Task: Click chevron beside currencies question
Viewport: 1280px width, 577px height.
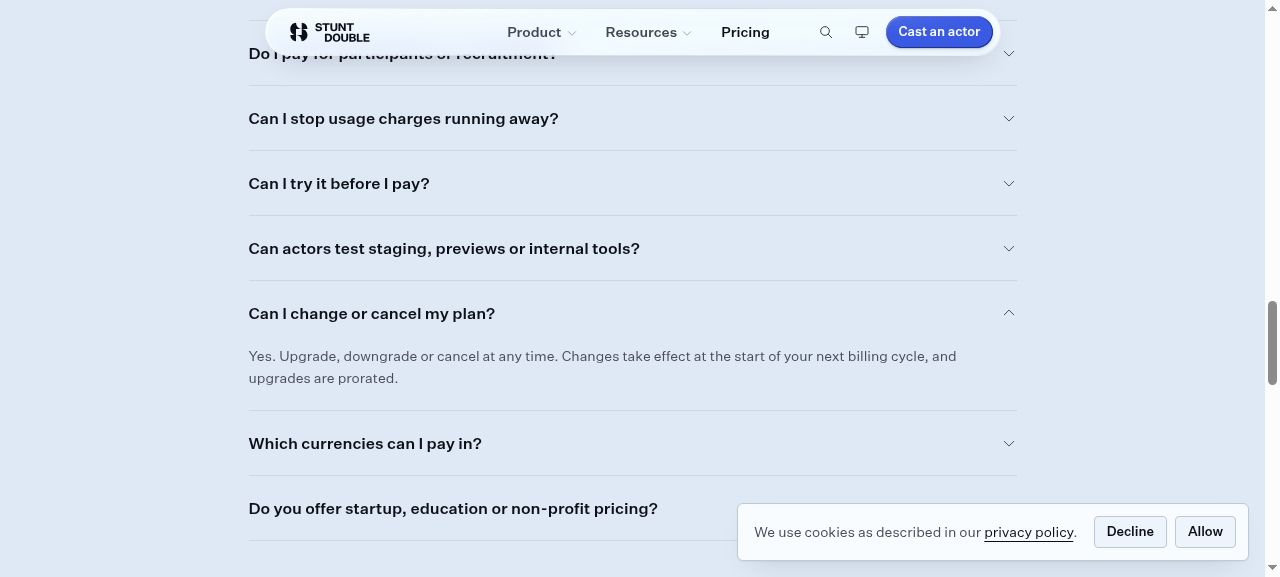Action: (1009, 443)
